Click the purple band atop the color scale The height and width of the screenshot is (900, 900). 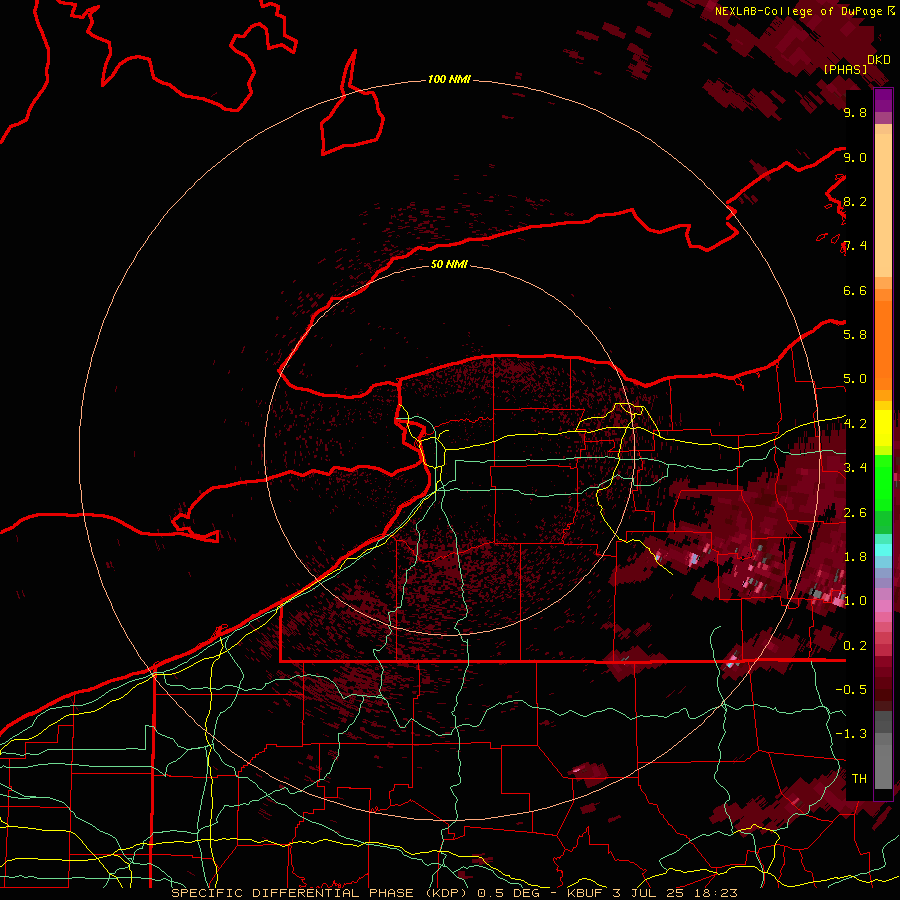[883, 100]
